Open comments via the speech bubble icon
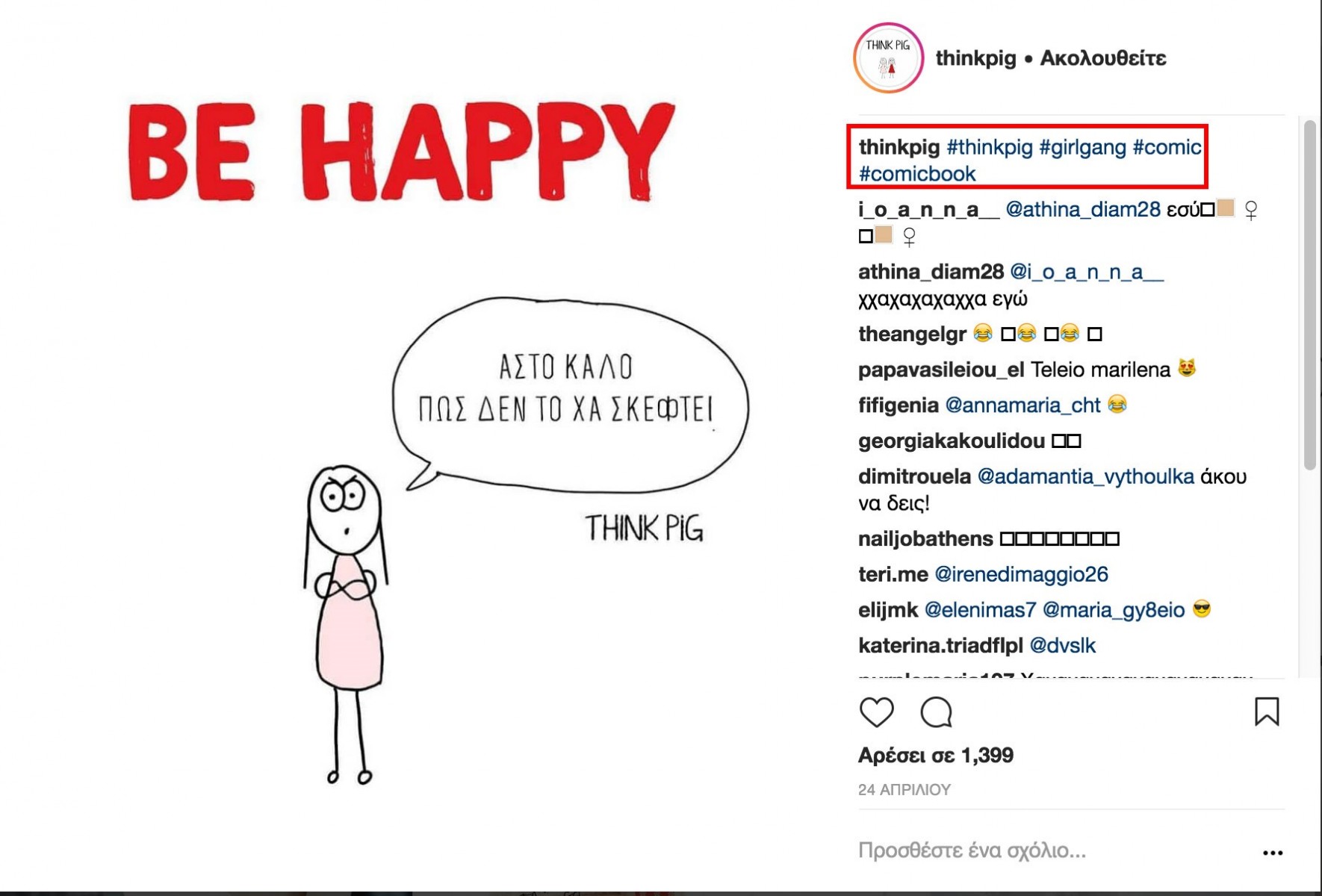Viewport: 1322px width, 896px height. point(936,712)
